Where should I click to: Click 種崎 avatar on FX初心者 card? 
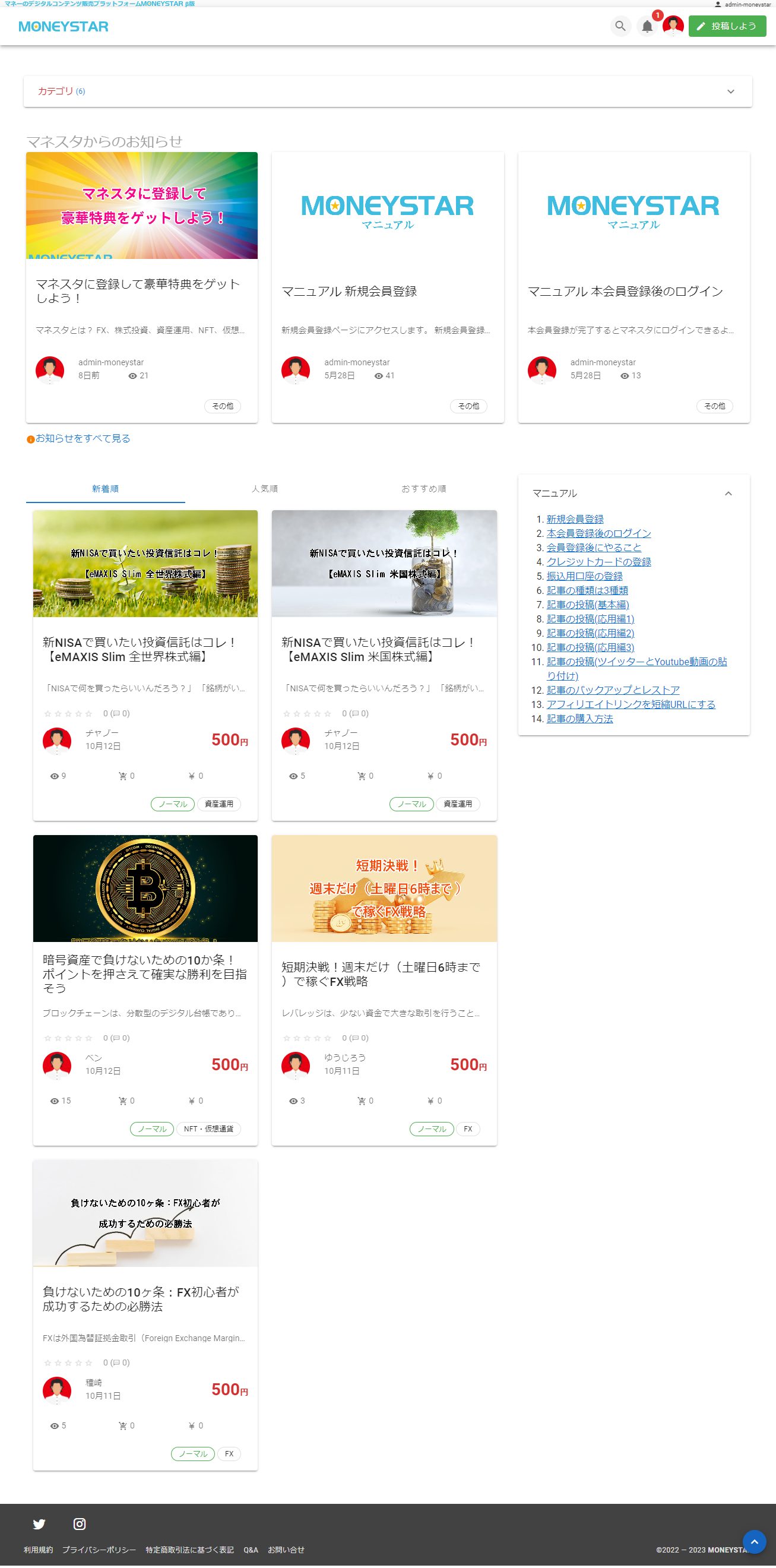pos(57,1390)
